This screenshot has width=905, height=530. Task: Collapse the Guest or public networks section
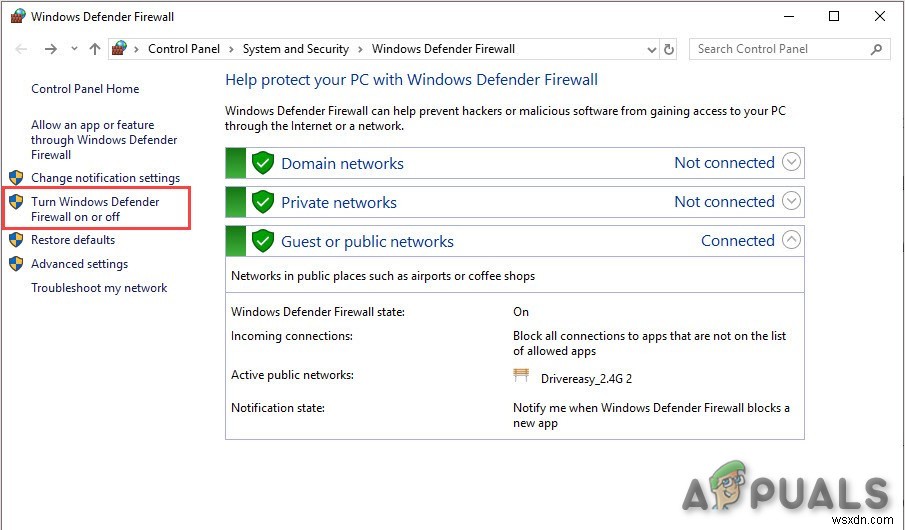click(x=791, y=240)
